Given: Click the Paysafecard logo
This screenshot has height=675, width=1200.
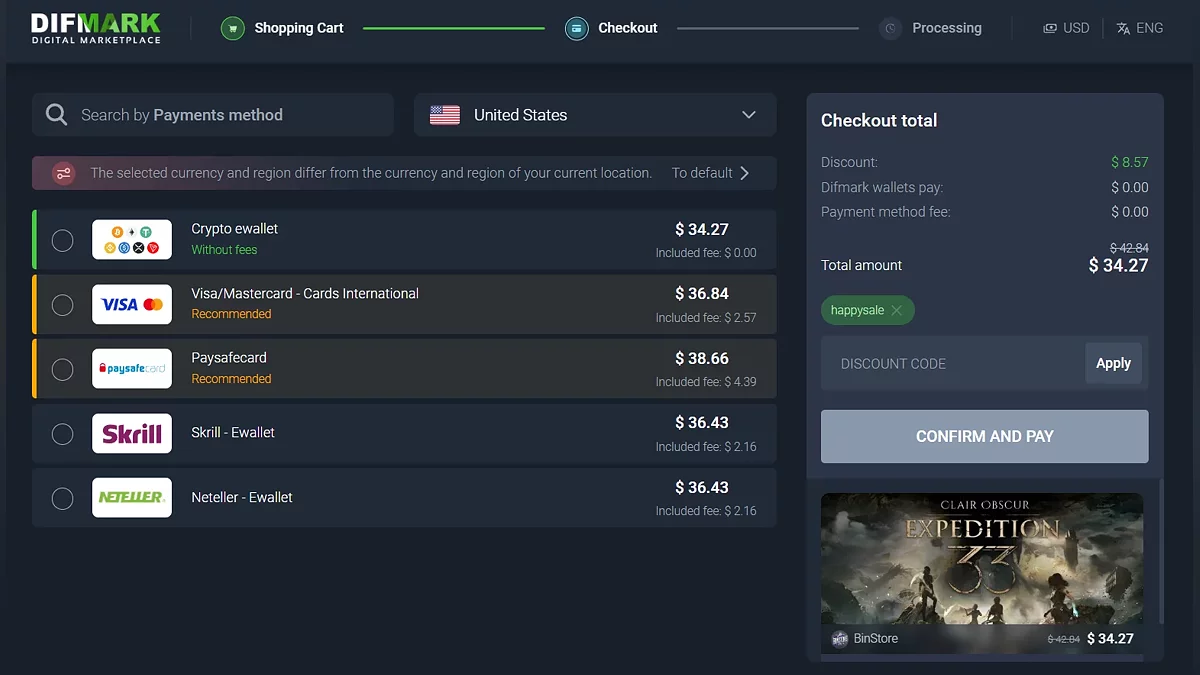Looking at the screenshot, I should tap(132, 369).
